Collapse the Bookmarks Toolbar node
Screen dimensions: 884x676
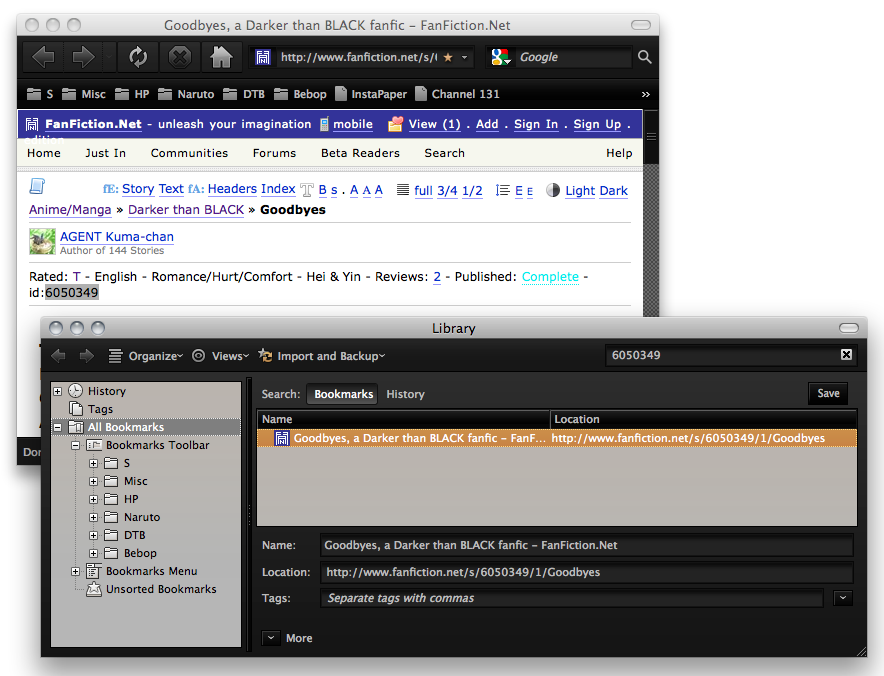pyautogui.click(x=76, y=445)
